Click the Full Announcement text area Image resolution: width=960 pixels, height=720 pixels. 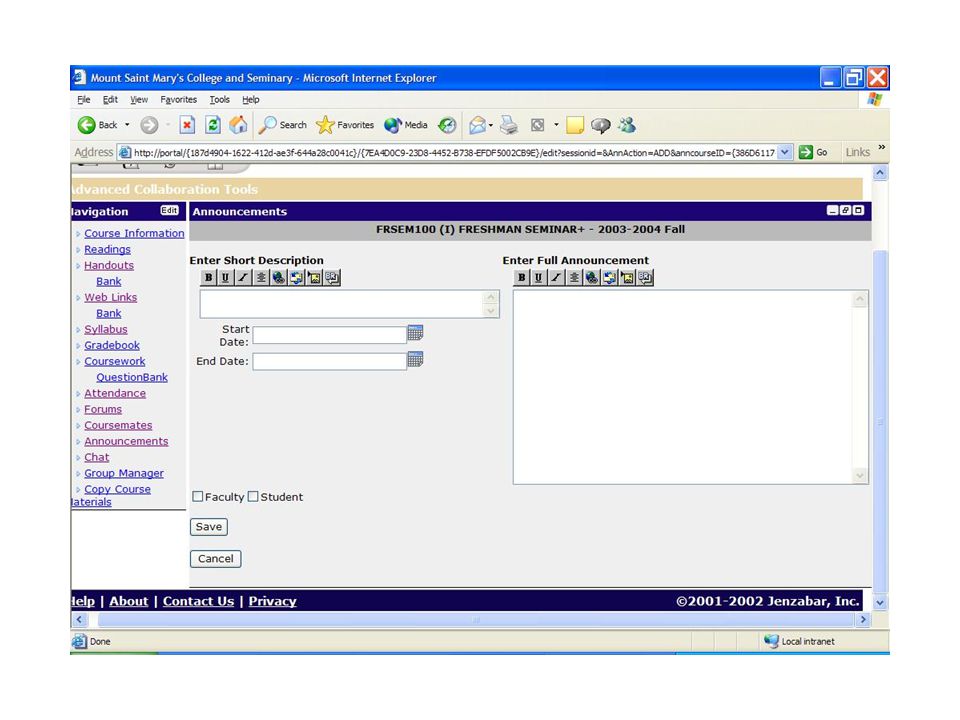tap(691, 387)
